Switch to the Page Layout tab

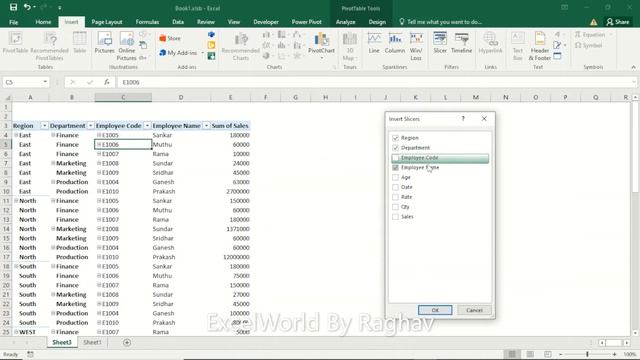pos(107,22)
